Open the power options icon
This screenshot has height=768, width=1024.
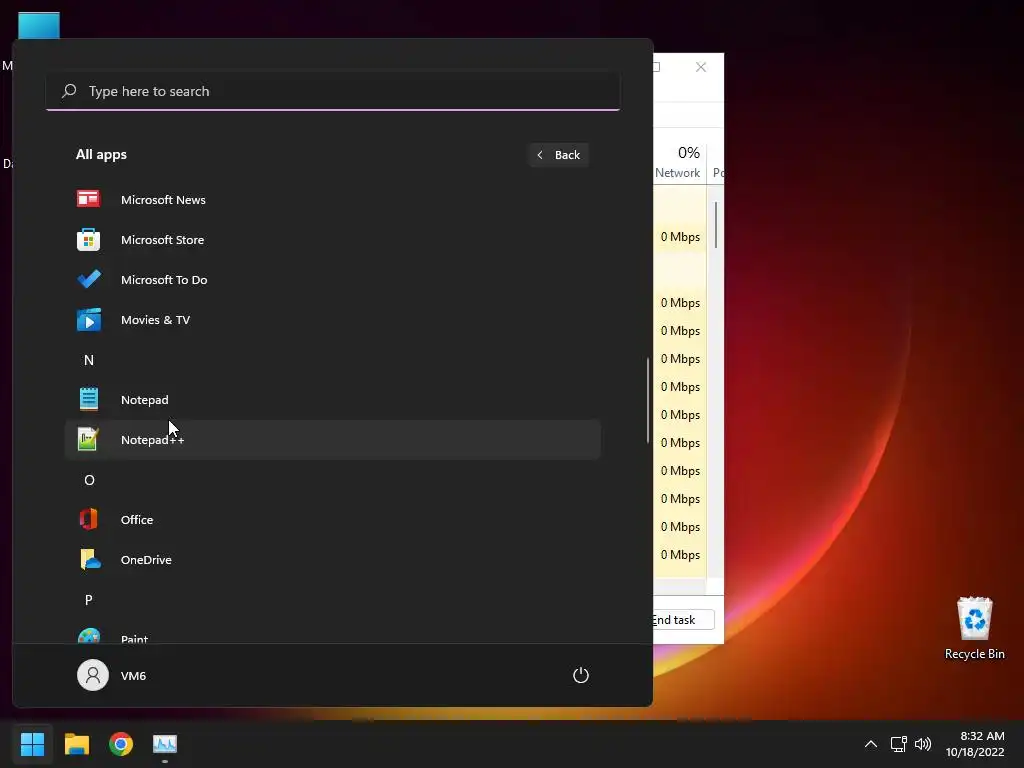point(581,675)
